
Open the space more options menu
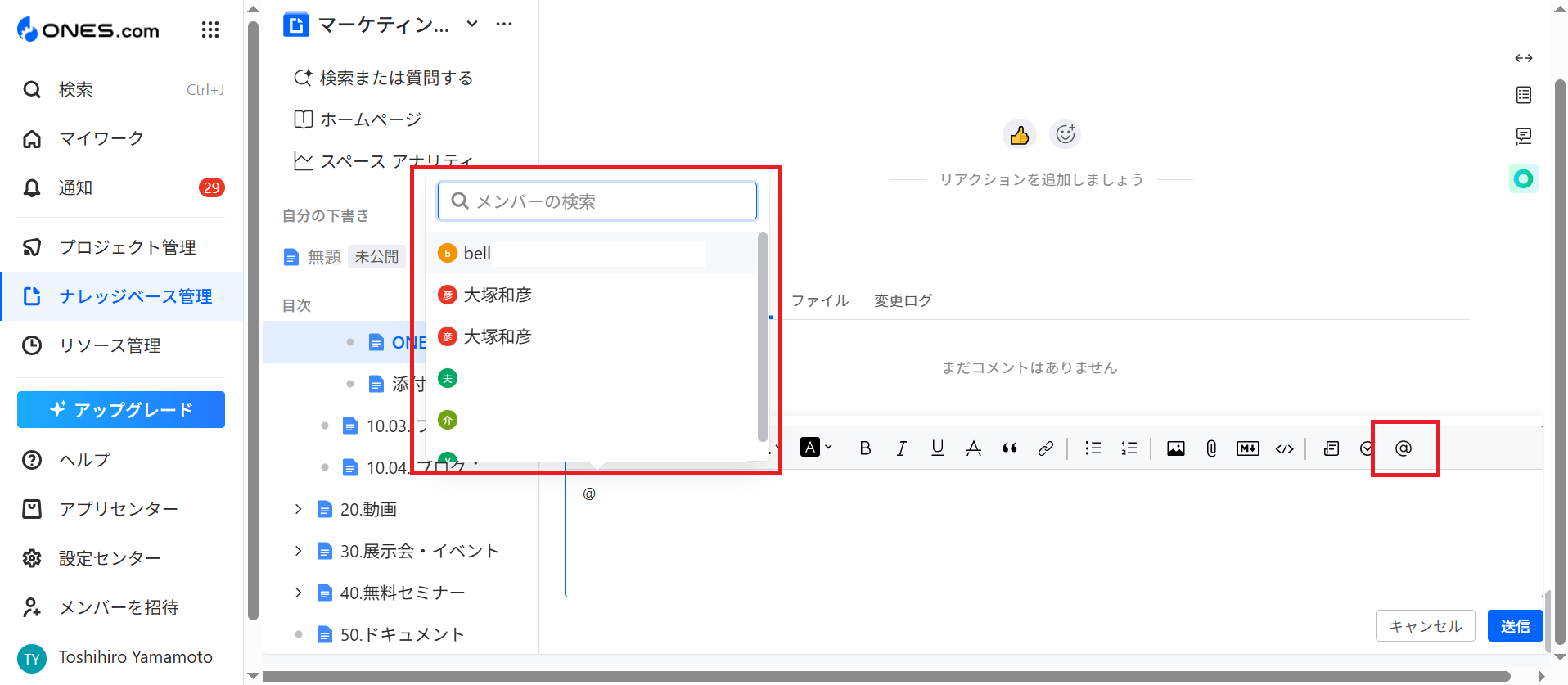(504, 25)
